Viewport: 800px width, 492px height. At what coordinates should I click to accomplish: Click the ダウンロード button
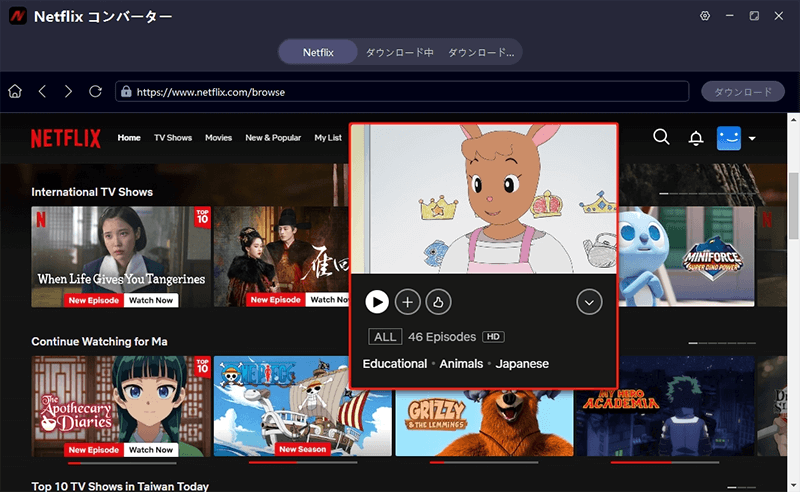pos(742,92)
